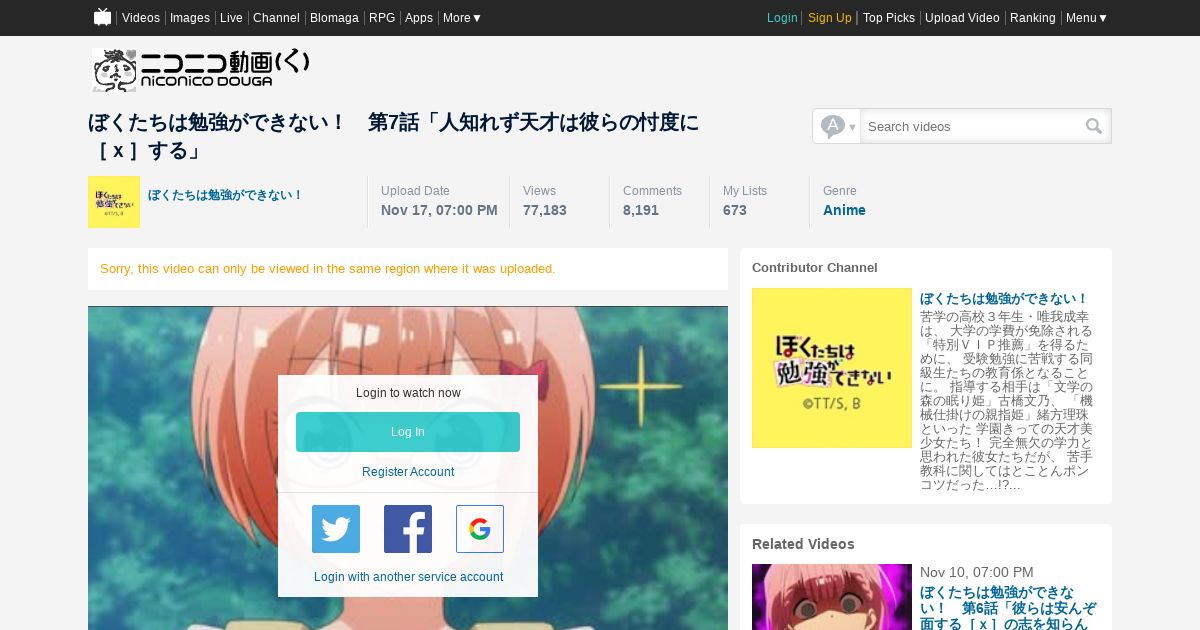Open the Ranking page
The width and height of the screenshot is (1200, 630).
(1033, 18)
